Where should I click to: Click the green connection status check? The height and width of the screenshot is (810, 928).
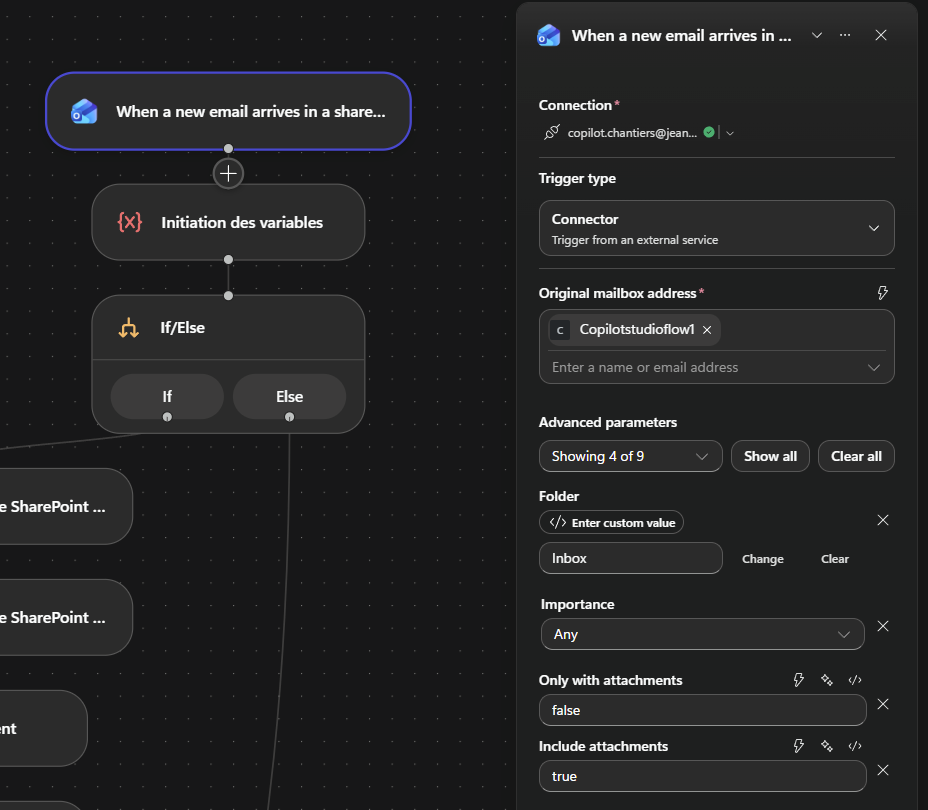pos(709,133)
